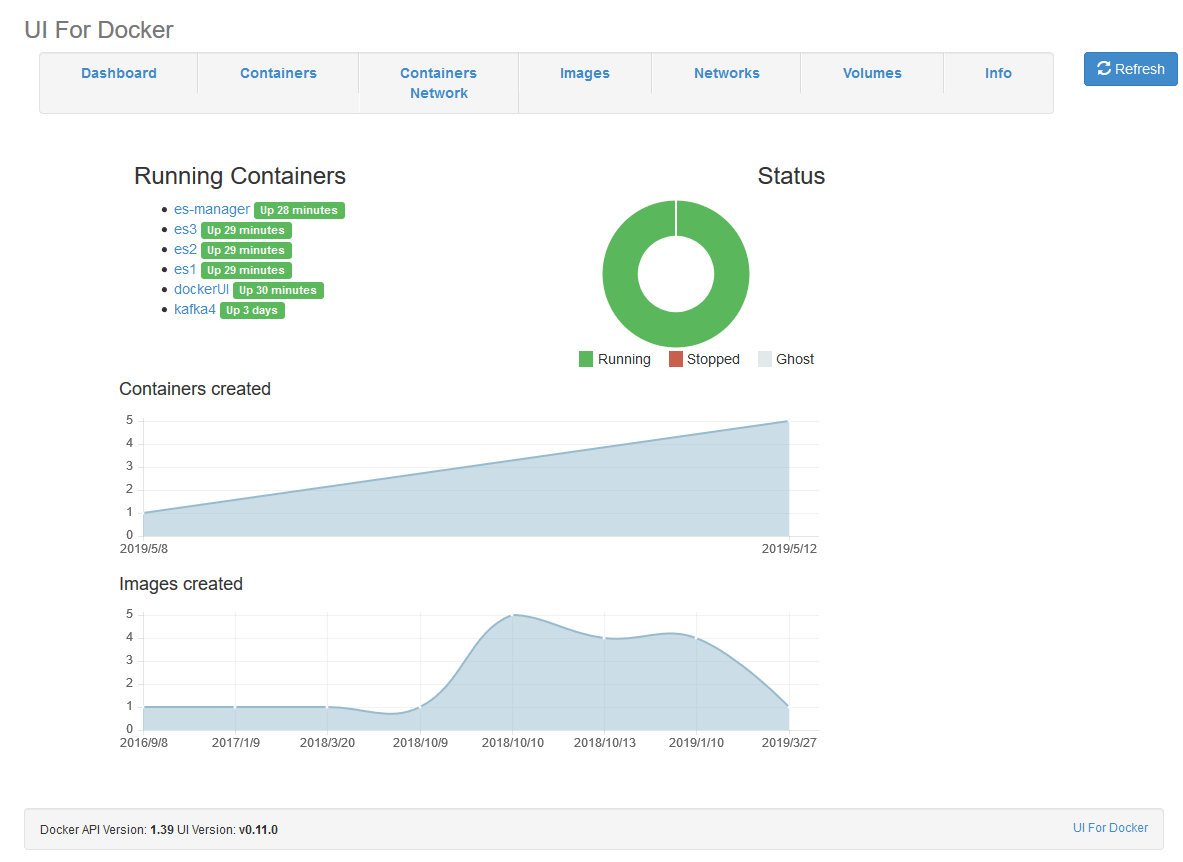Viewport: 1183px width, 862px height.
Task: Open the es1 container link
Action: (x=185, y=269)
